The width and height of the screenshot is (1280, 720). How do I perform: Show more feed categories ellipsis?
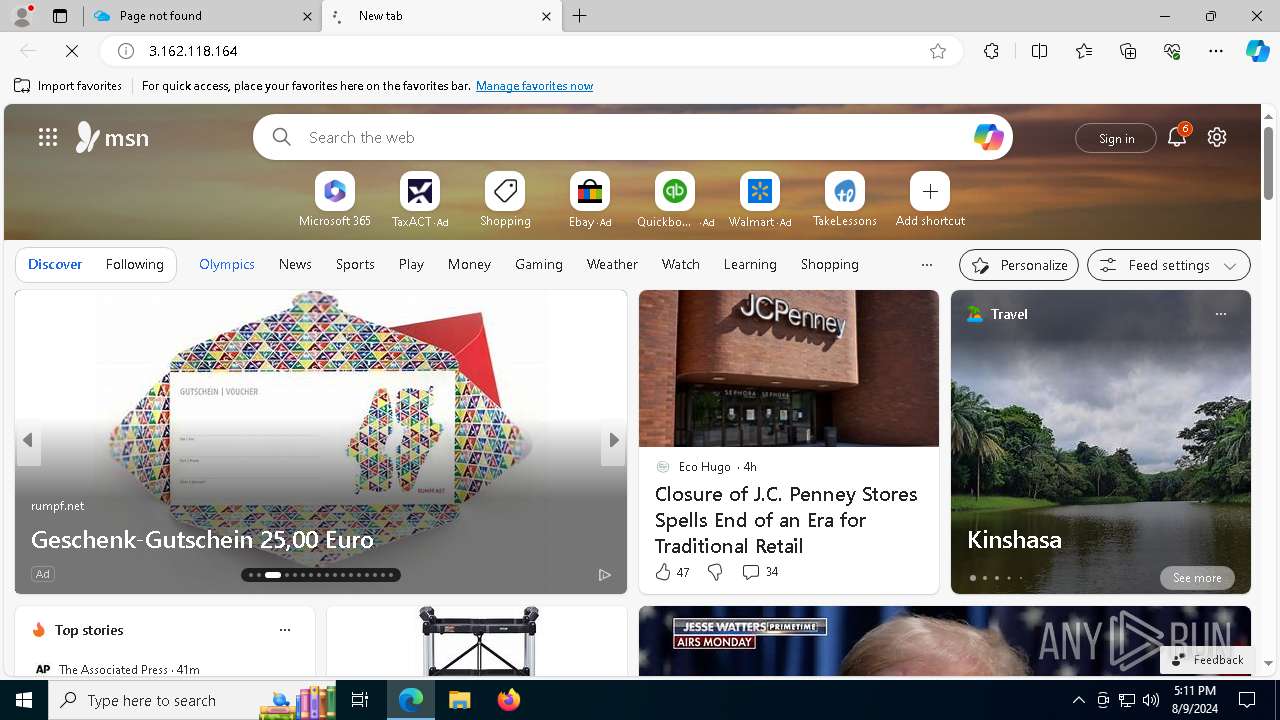926,265
